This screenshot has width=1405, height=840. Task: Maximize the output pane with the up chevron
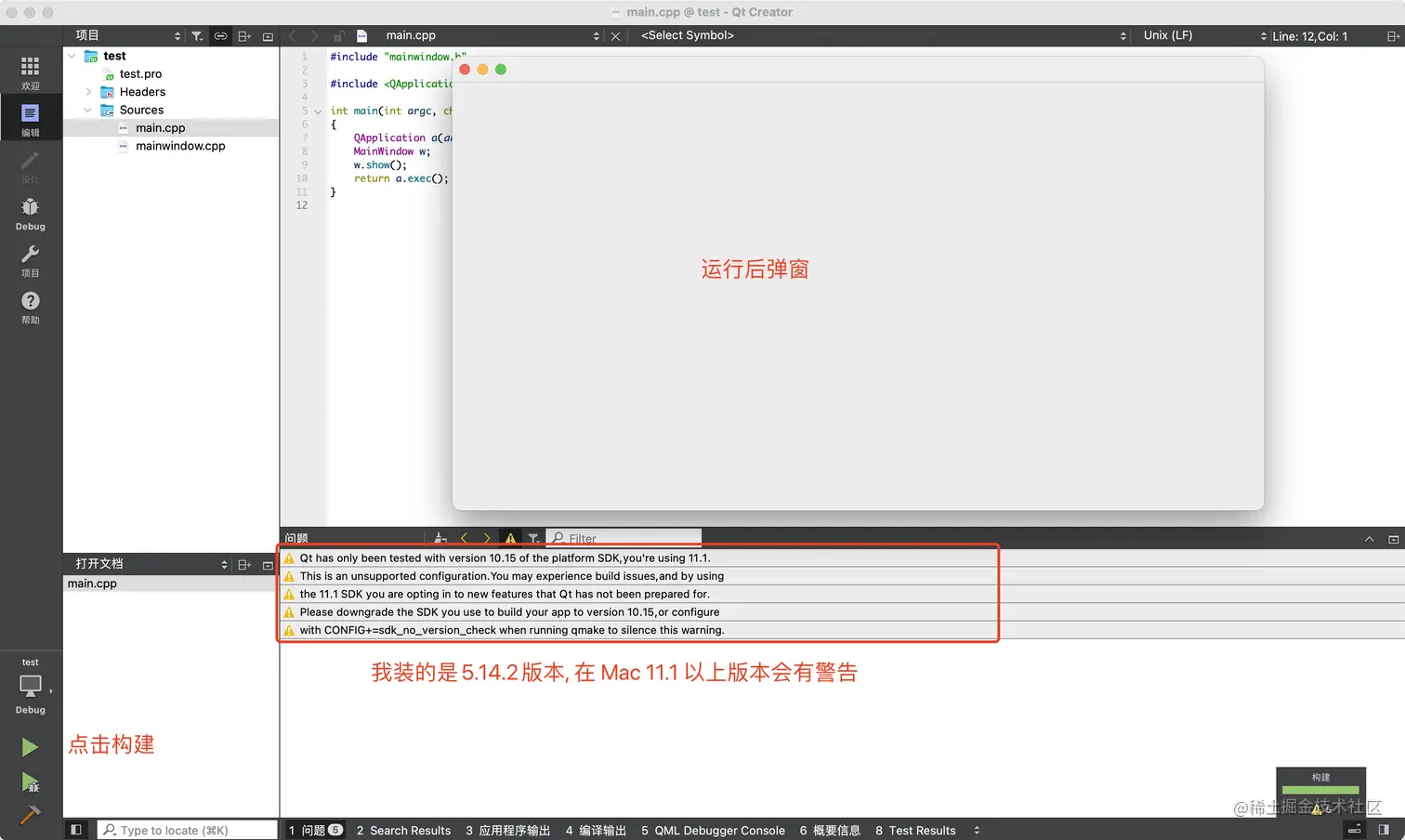pyautogui.click(x=1369, y=539)
